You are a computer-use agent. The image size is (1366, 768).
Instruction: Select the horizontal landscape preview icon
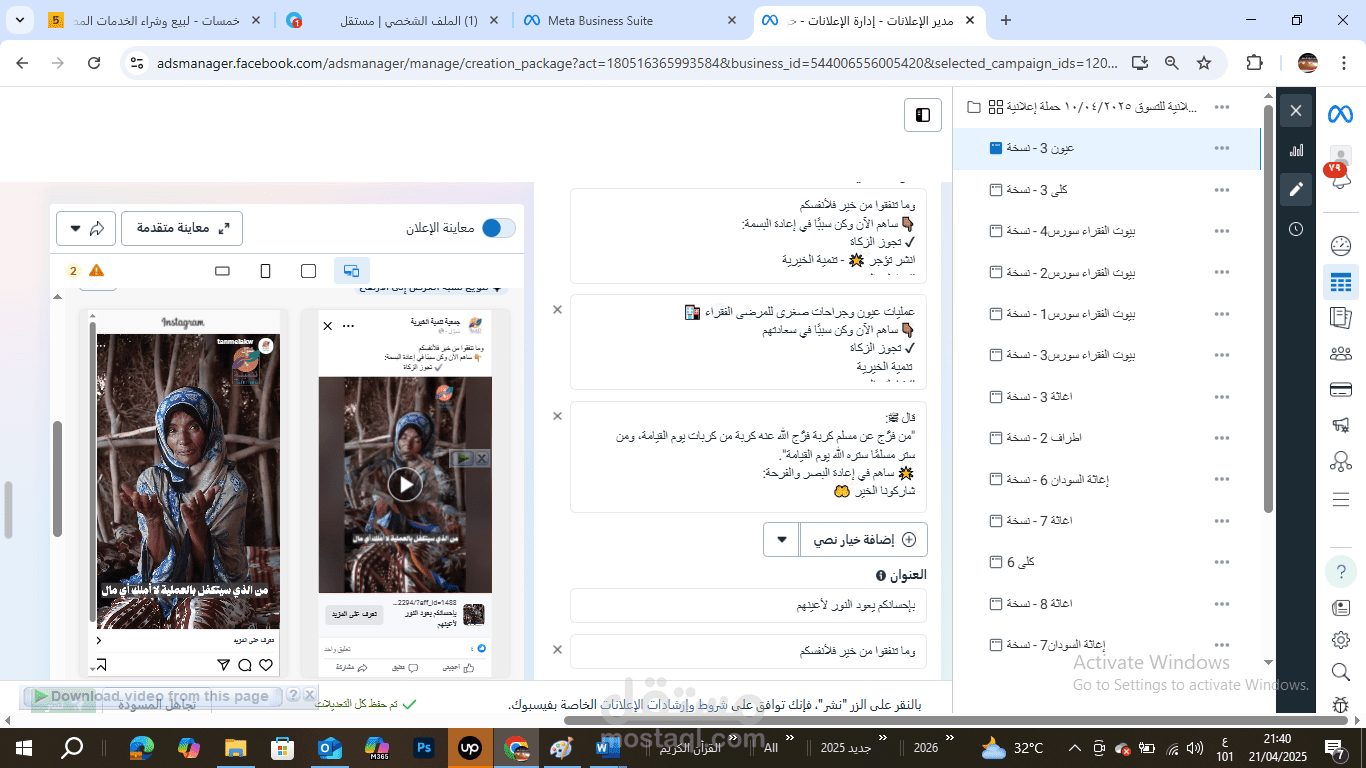pyautogui.click(x=222, y=270)
